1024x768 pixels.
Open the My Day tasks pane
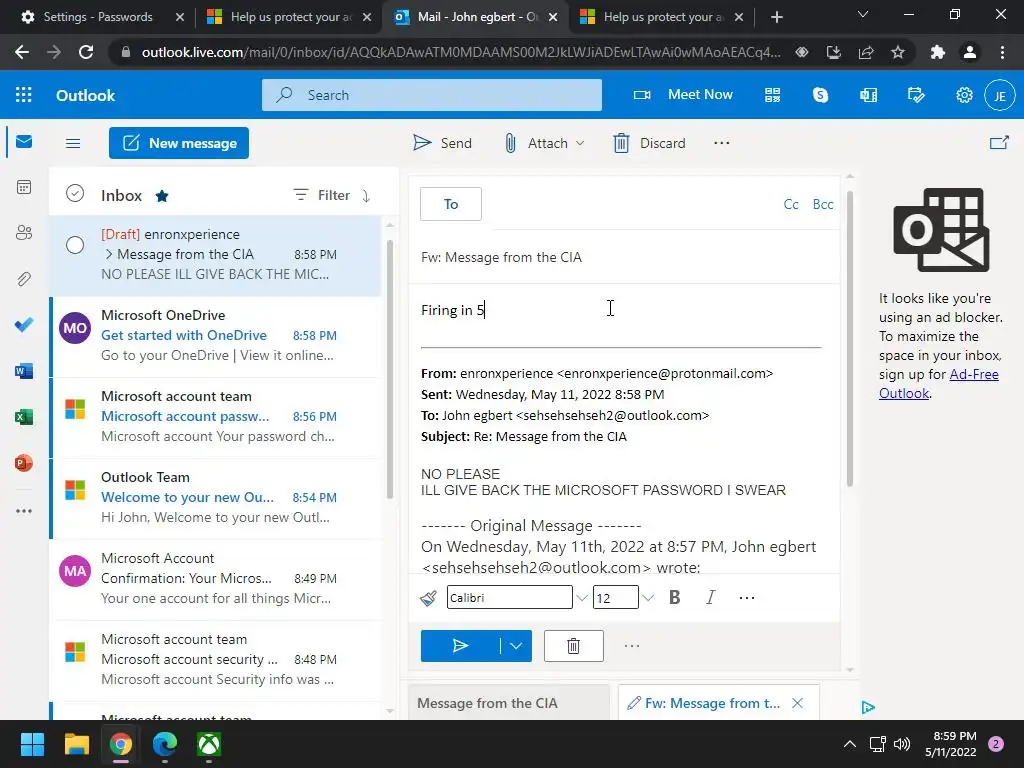(x=916, y=95)
